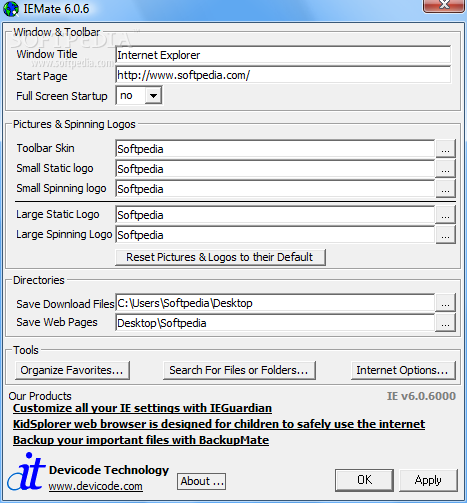Click the IEMate globe icon in title bar
467x503 pixels.
[11, 9]
